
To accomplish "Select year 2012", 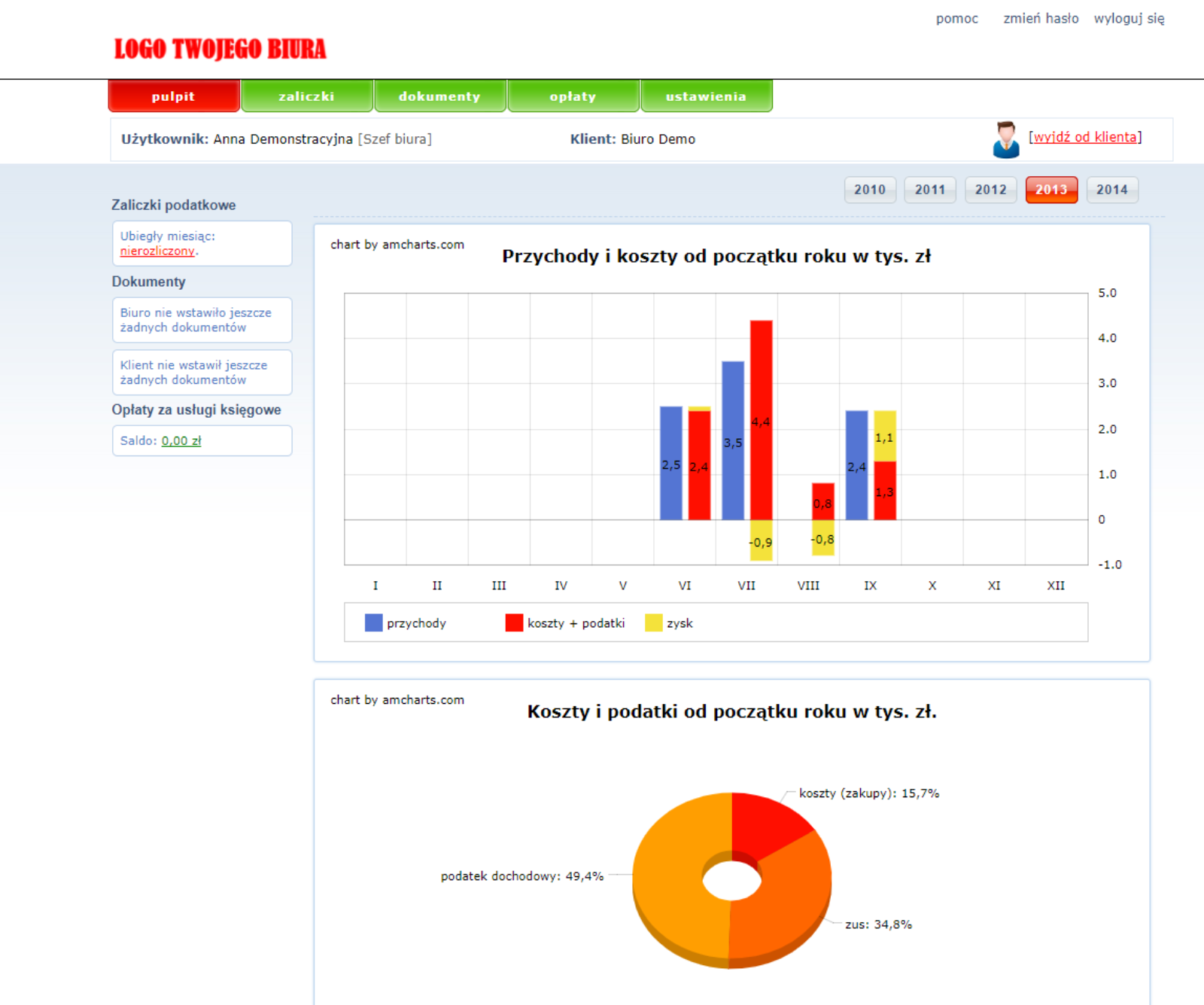I will [x=990, y=190].
